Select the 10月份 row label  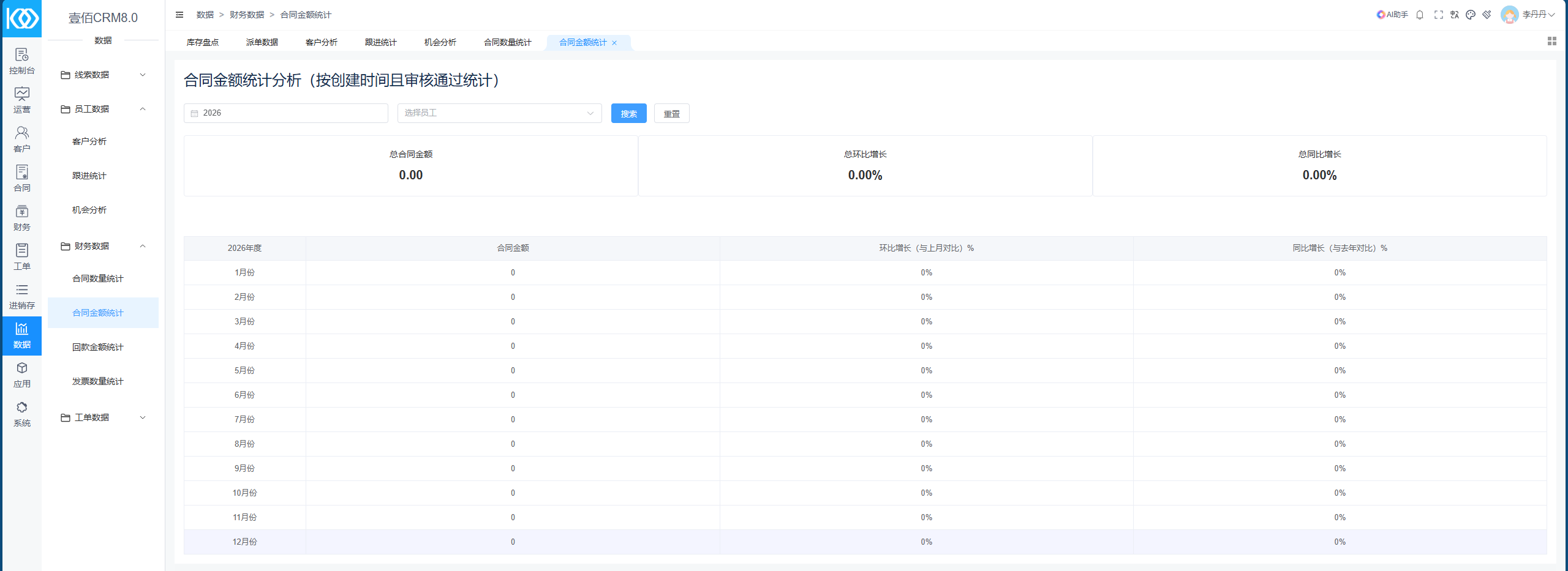244,493
